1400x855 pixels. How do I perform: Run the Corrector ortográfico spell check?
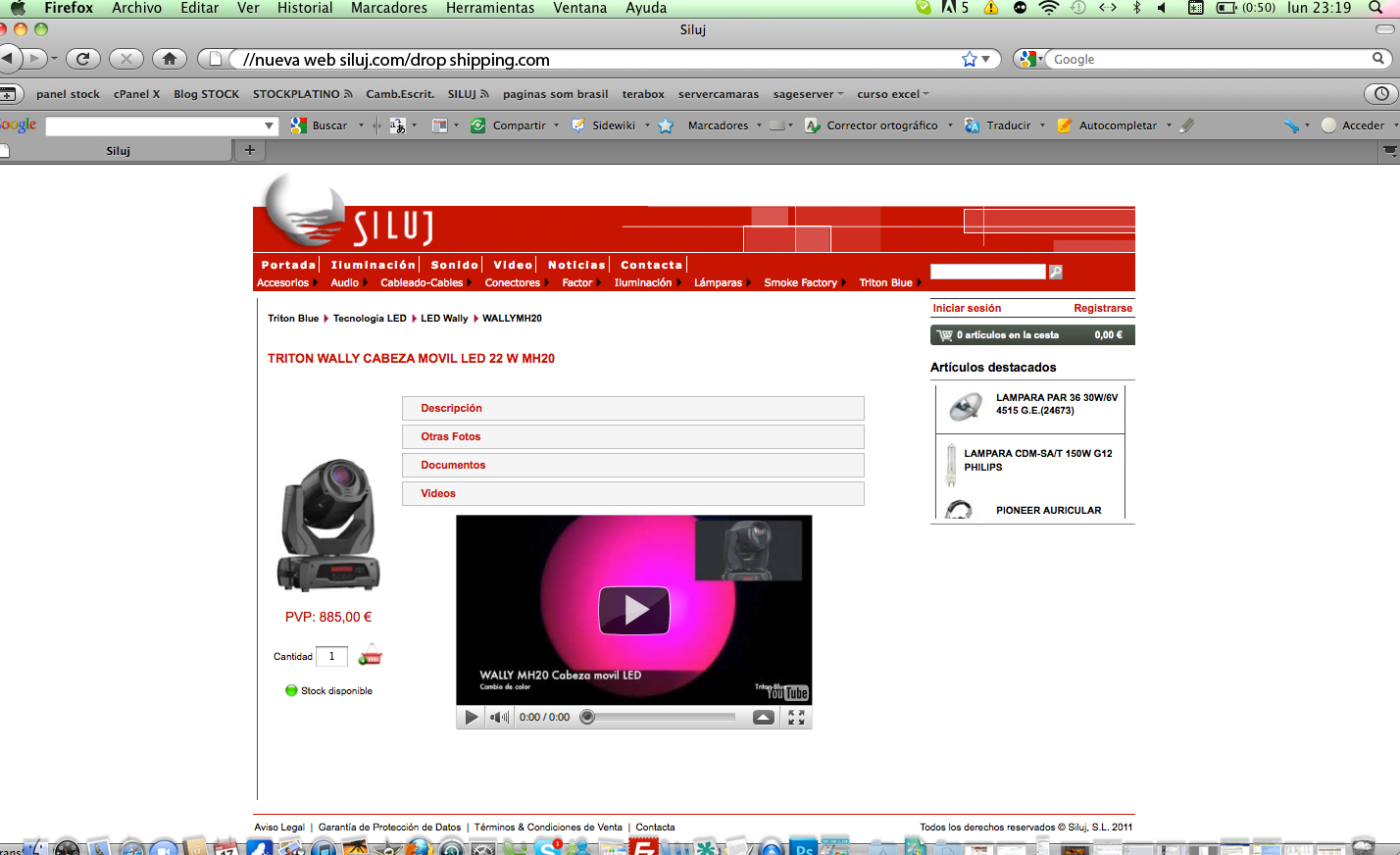pos(872,126)
